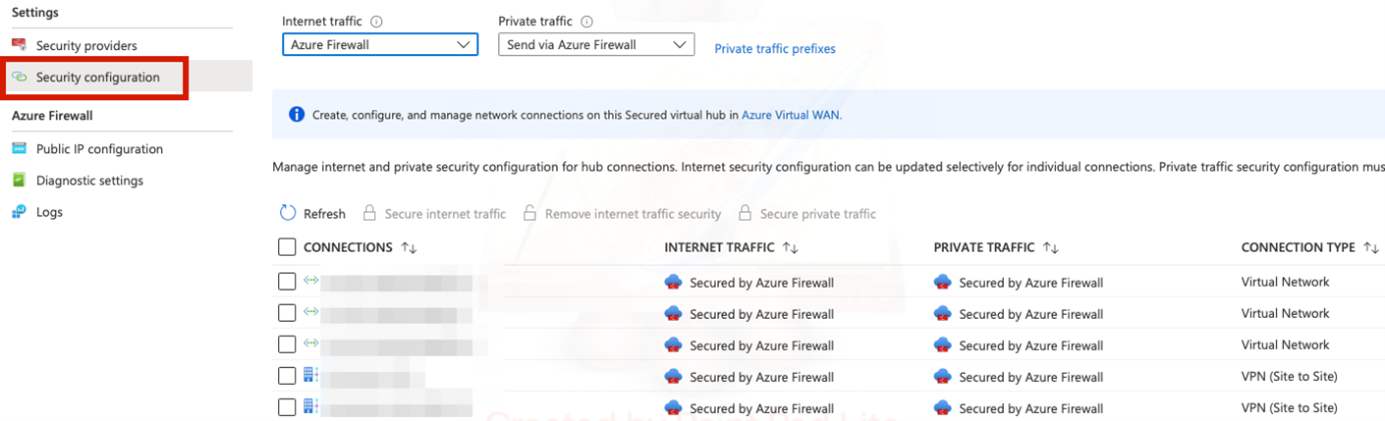Sort by INTERNET TRAFFIC column header
Viewport: 1385px width, 421px height.
tap(719, 247)
